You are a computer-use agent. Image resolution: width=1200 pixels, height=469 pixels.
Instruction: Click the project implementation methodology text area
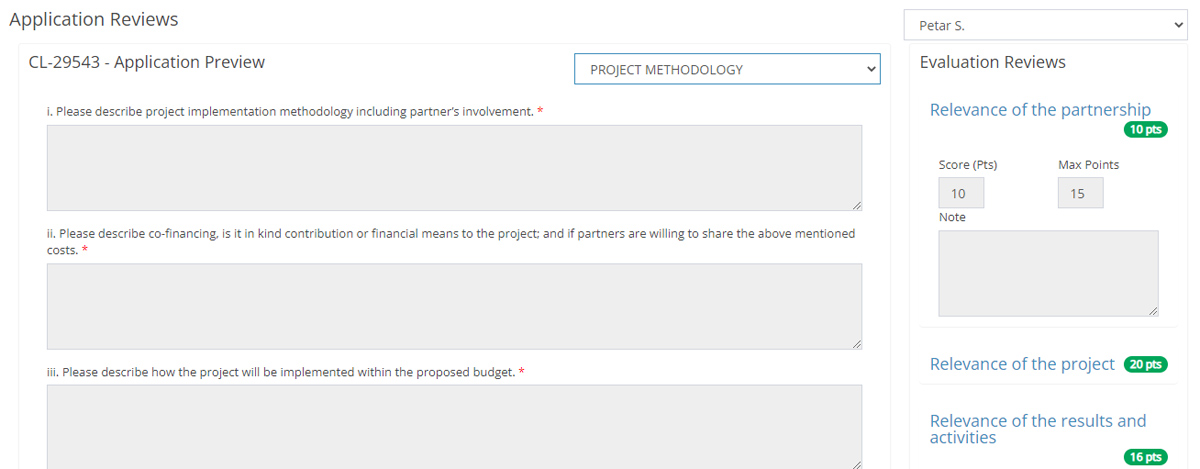pyautogui.click(x=454, y=167)
